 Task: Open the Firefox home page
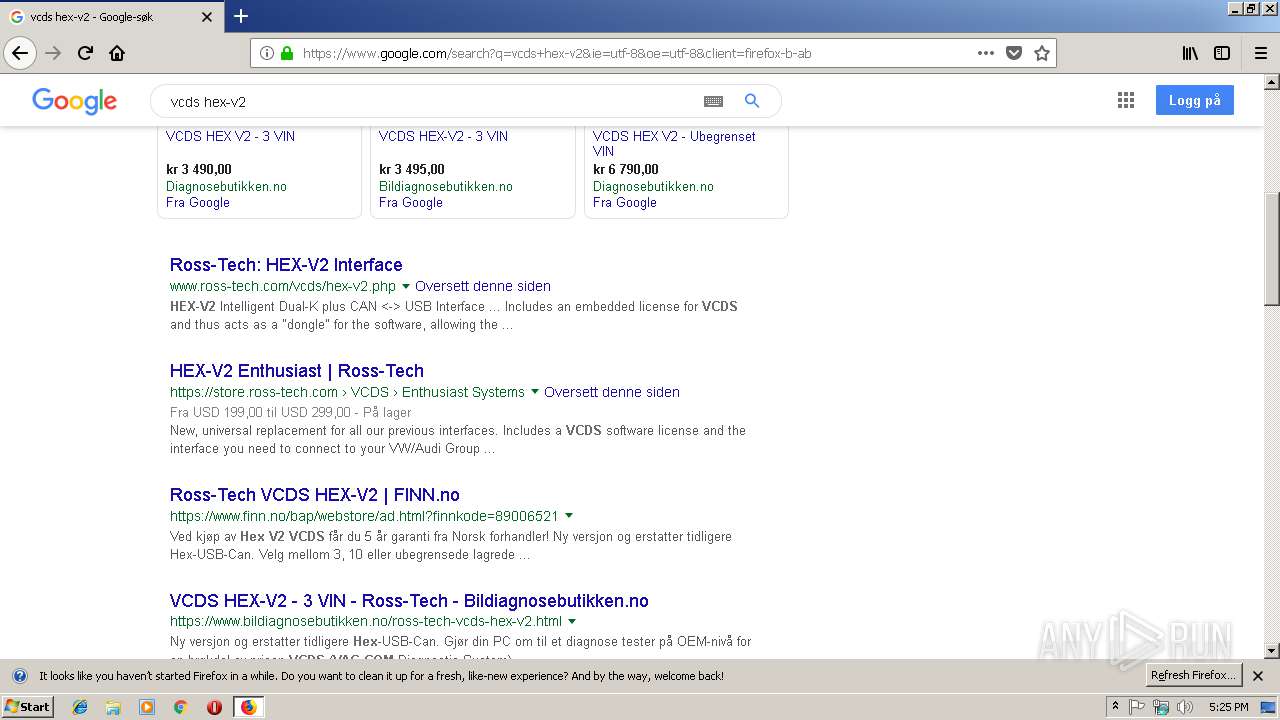tap(117, 53)
